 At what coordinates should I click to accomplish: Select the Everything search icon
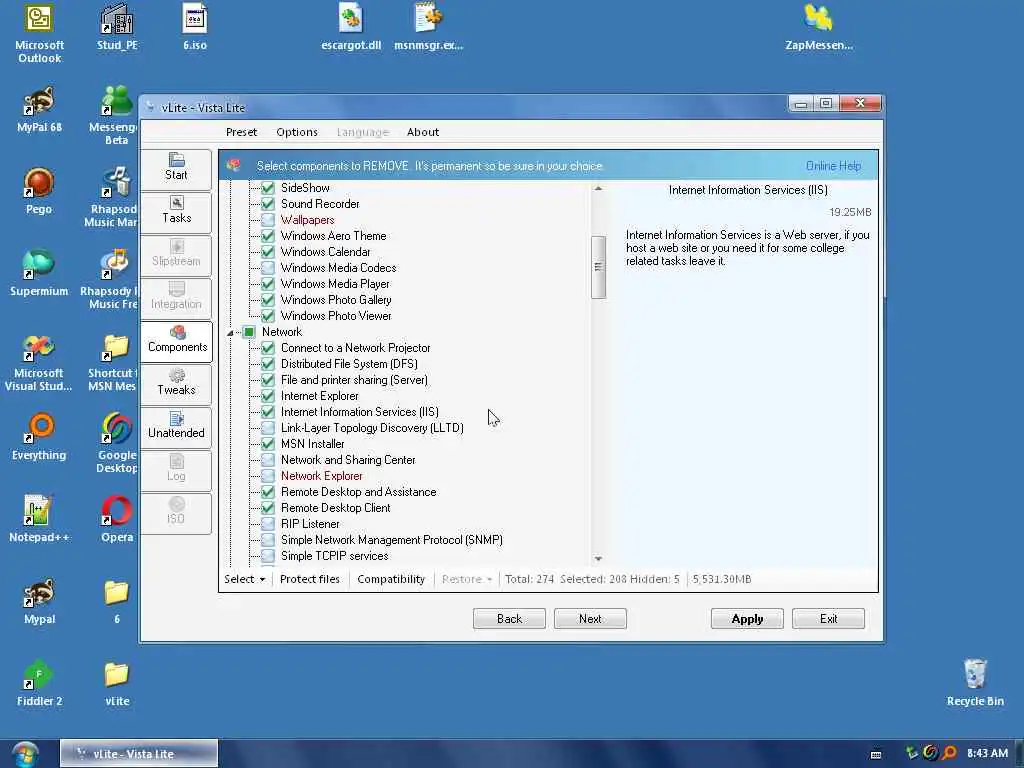click(39, 438)
